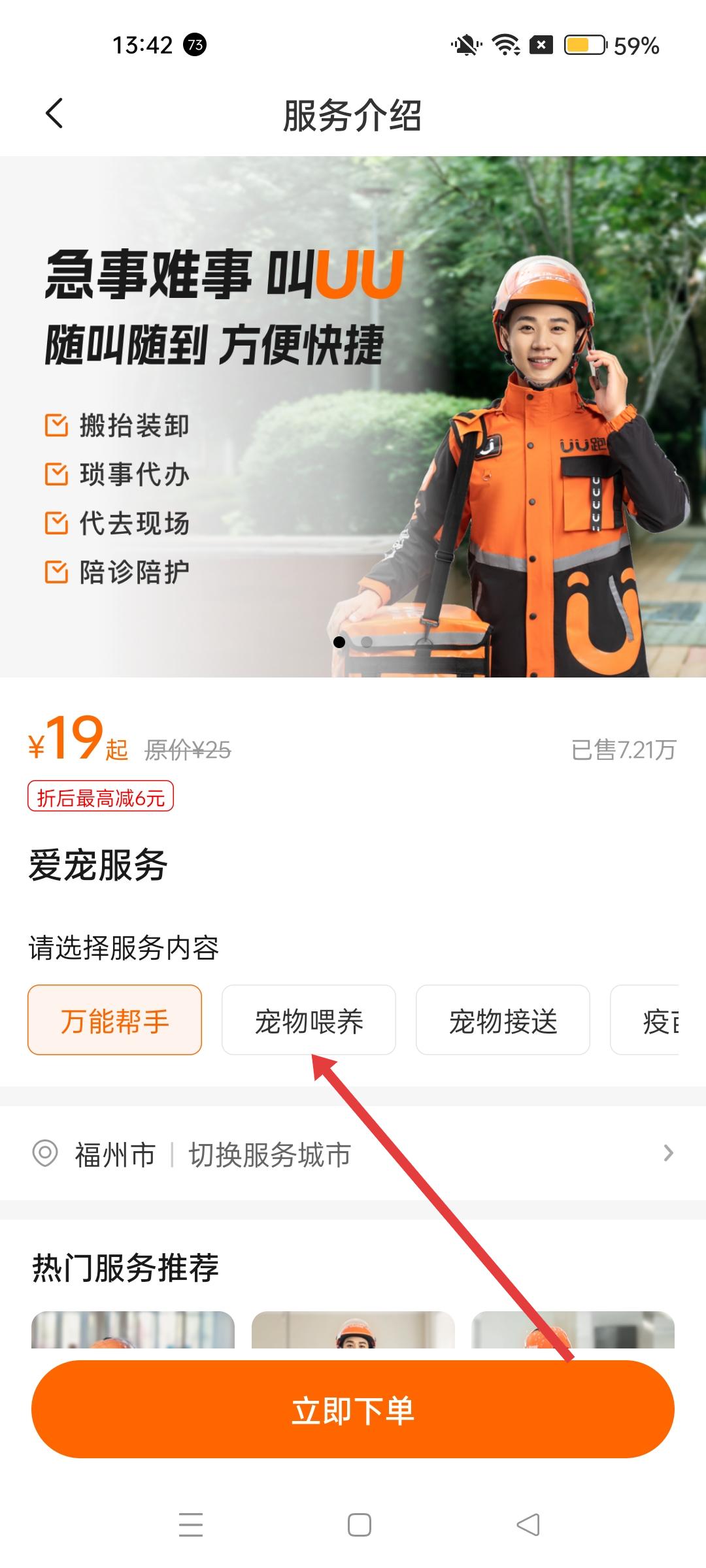This screenshot has height=1568, width=706.
Task: Open the middle recommended service thumbnail
Action: (x=353, y=1330)
